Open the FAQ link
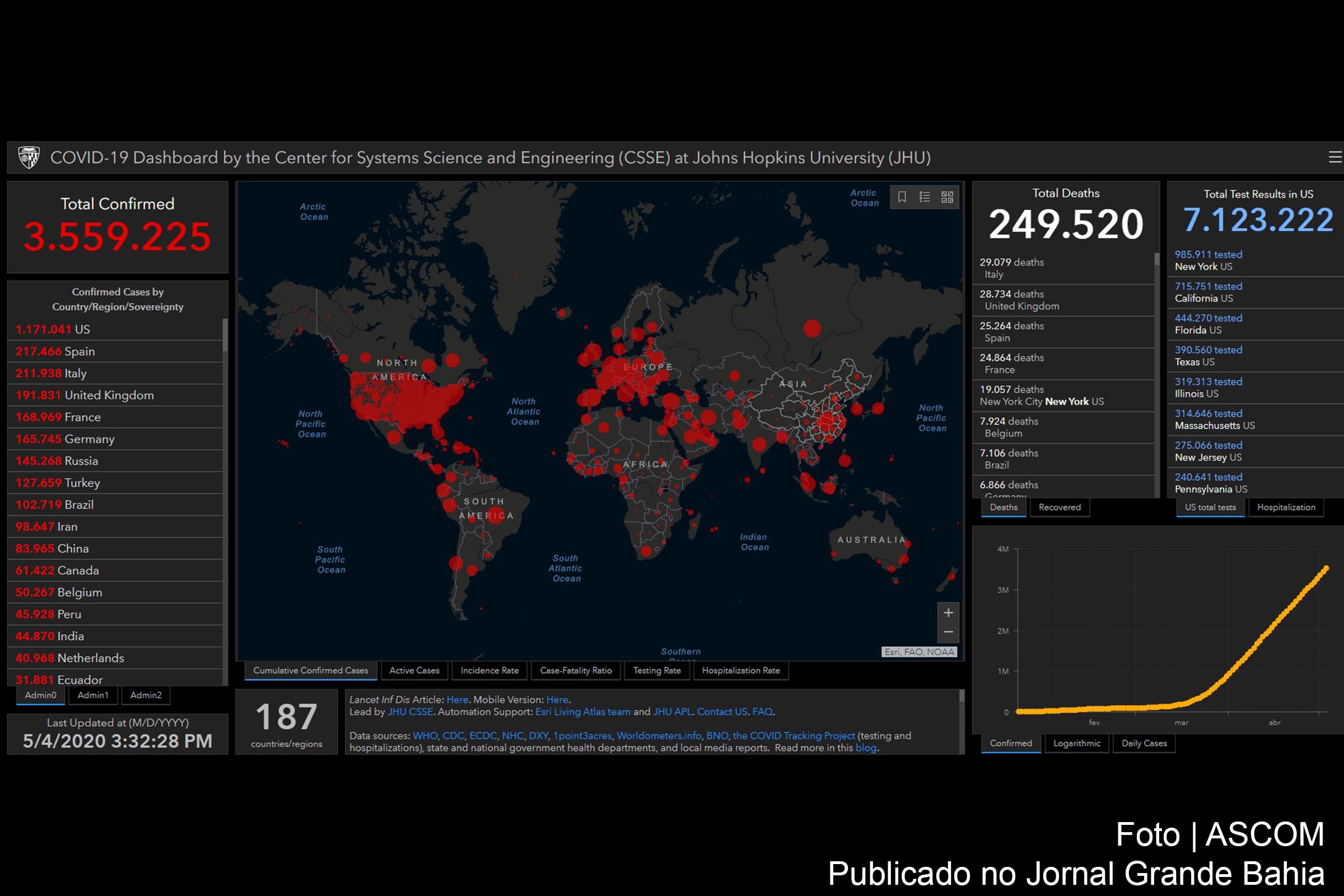The image size is (1344, 896). 762,711
